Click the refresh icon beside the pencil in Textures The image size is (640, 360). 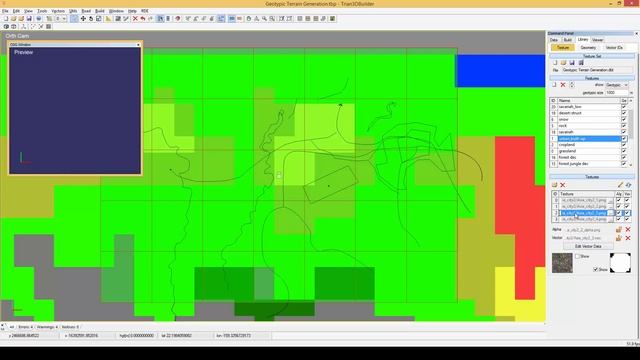(x=629, y=185)
